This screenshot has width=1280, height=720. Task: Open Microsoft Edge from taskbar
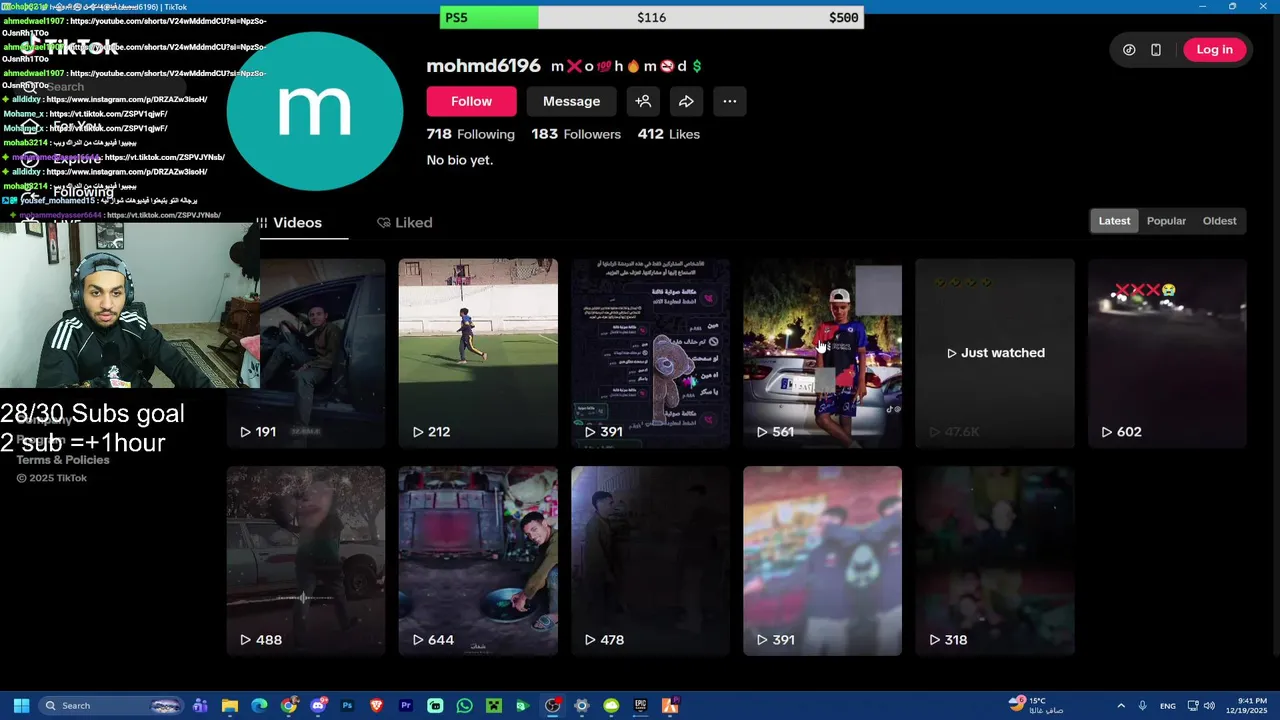point(259,706)
